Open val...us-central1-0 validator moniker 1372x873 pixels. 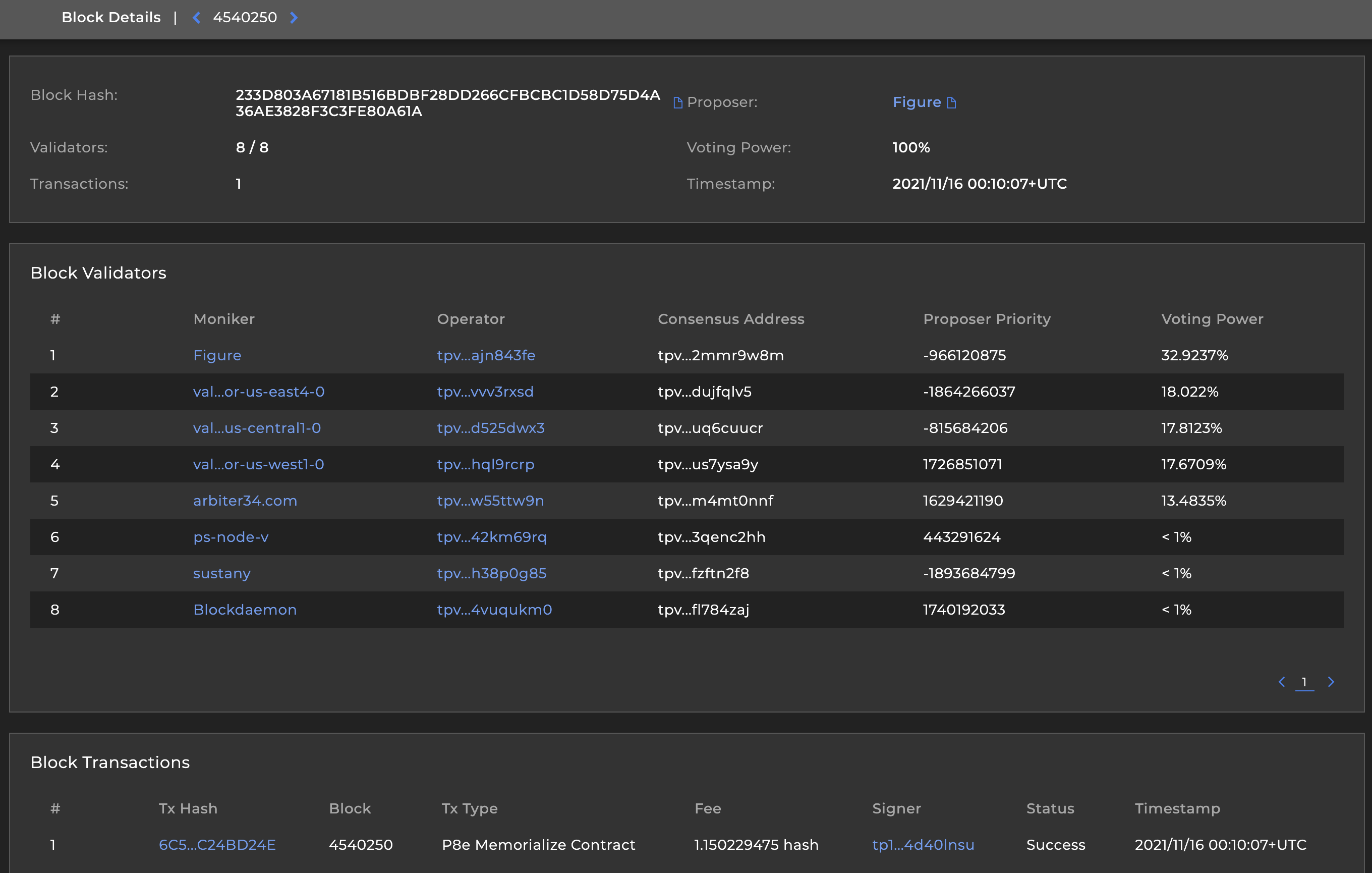tap(257, 428)
